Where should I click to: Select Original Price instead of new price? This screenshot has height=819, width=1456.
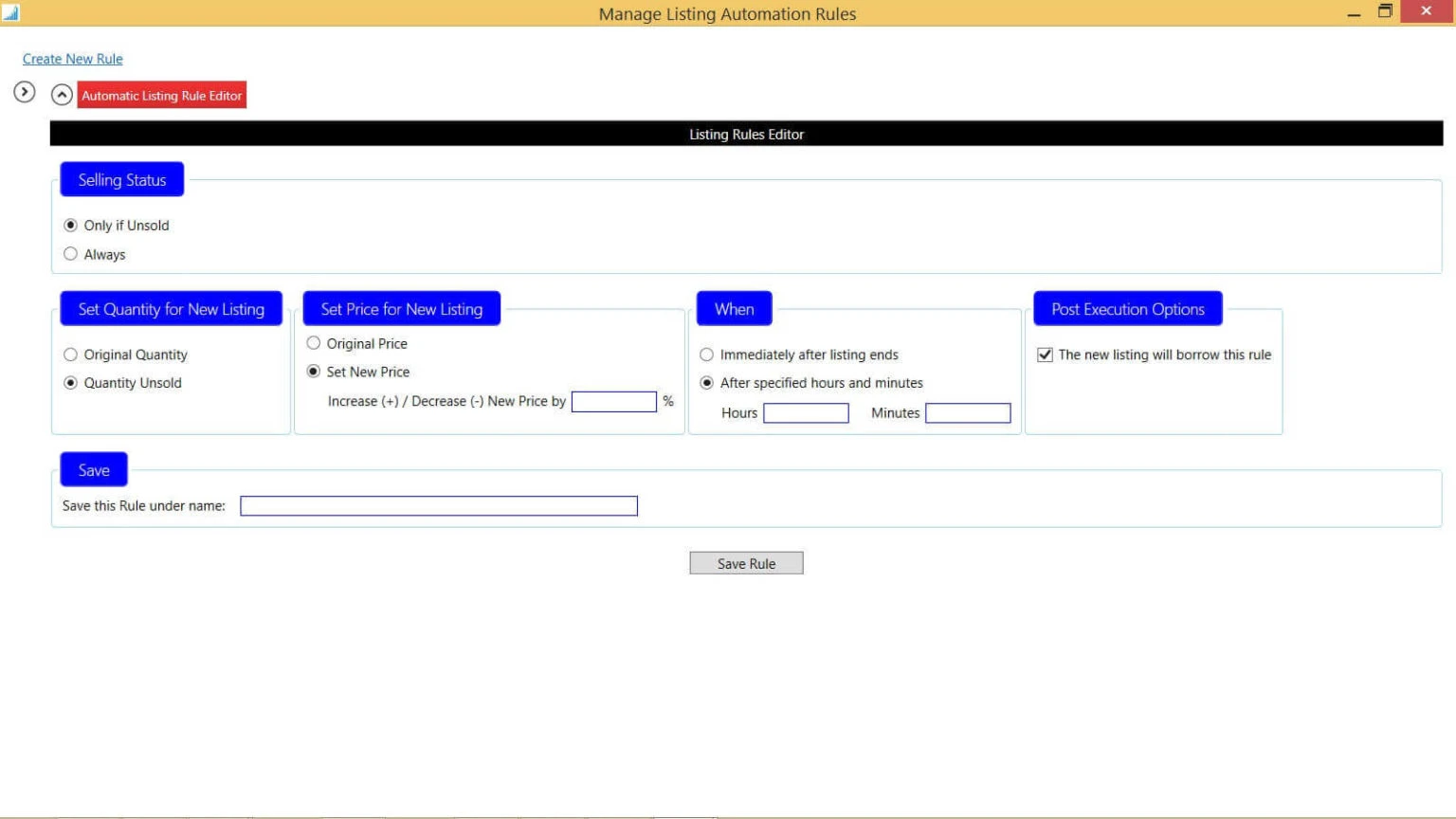tap(314, 343)
